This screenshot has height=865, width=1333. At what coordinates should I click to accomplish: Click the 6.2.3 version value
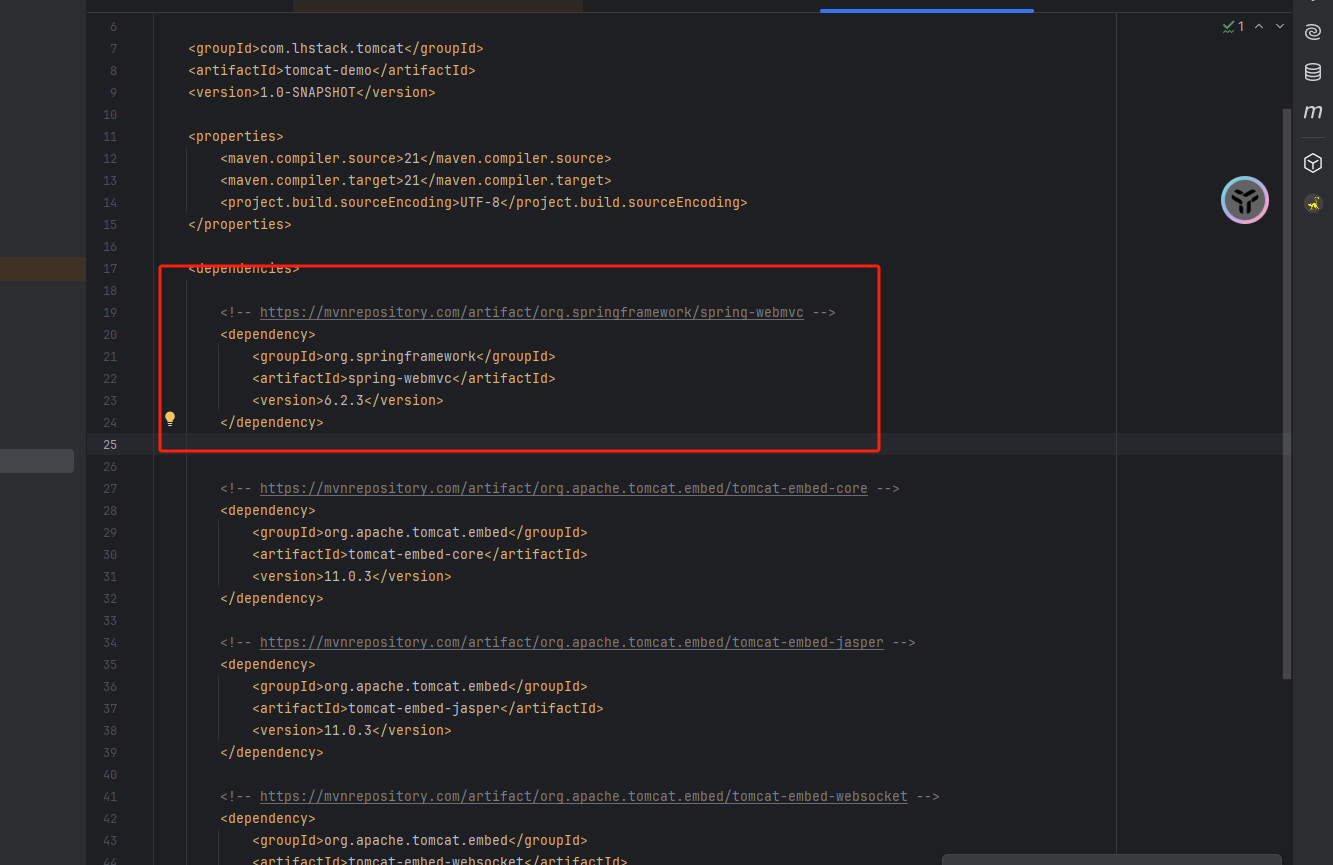tap(343, 401)
